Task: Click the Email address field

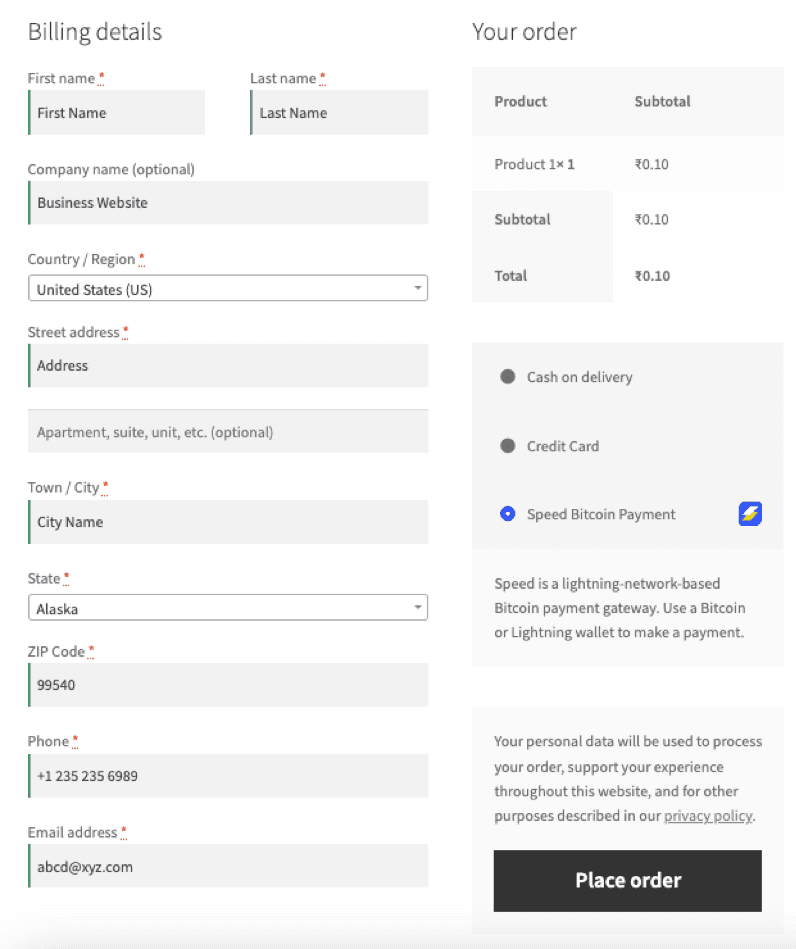Action: (228, 866)
